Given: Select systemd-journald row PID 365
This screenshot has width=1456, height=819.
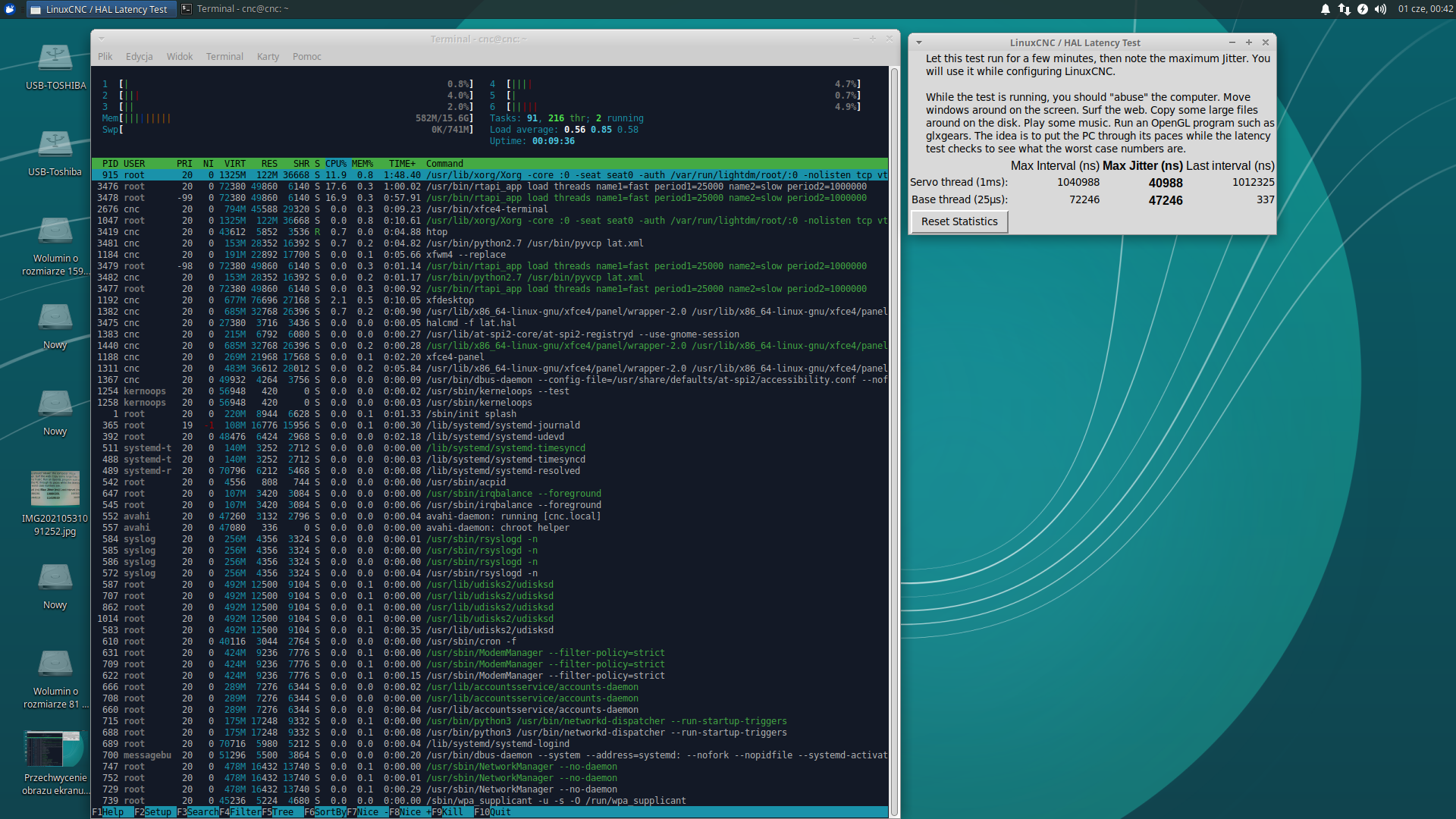Looking at the screenshot, I should [490, 425].
